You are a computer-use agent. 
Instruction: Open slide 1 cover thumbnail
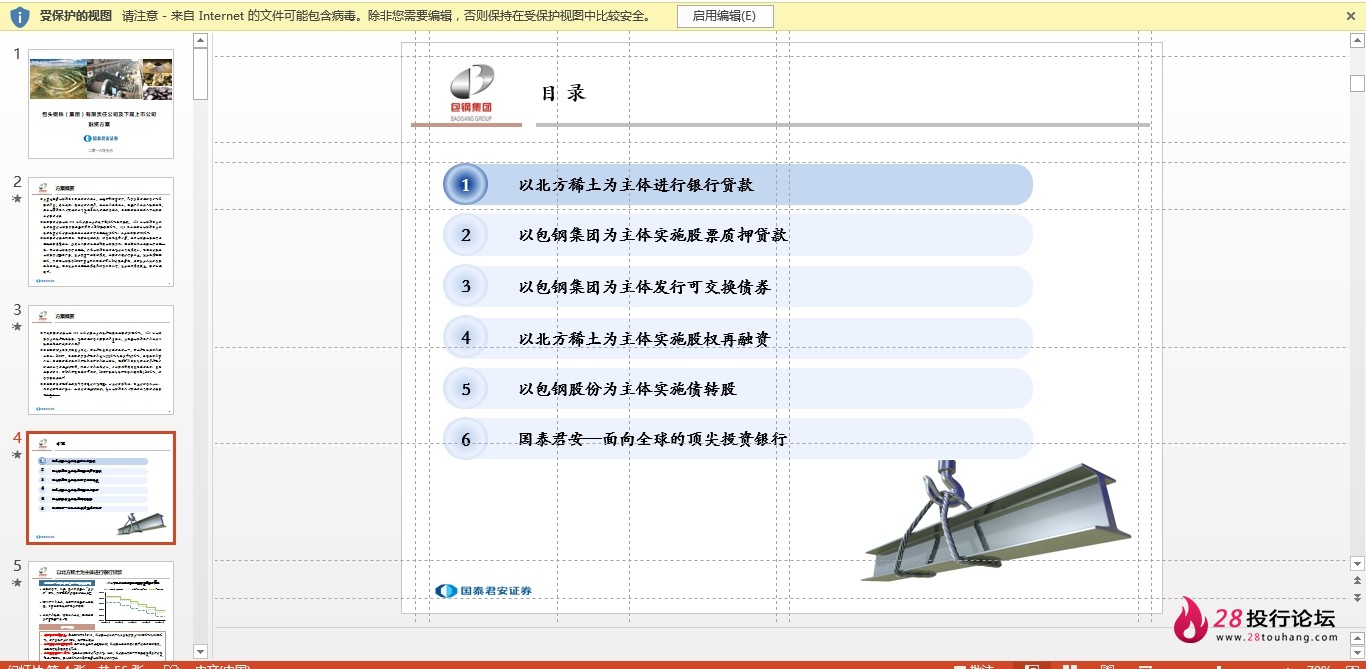(x=101, y=104)
